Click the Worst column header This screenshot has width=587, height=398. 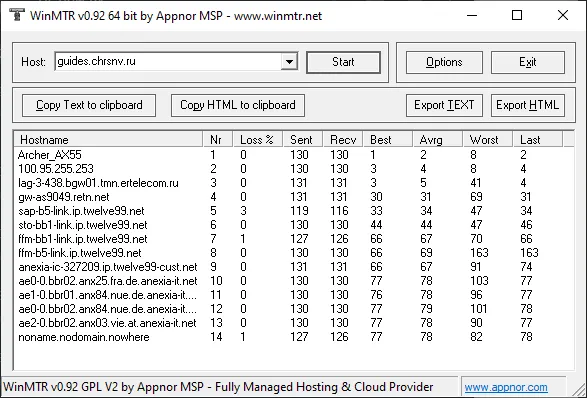click(x=487, y=140)
